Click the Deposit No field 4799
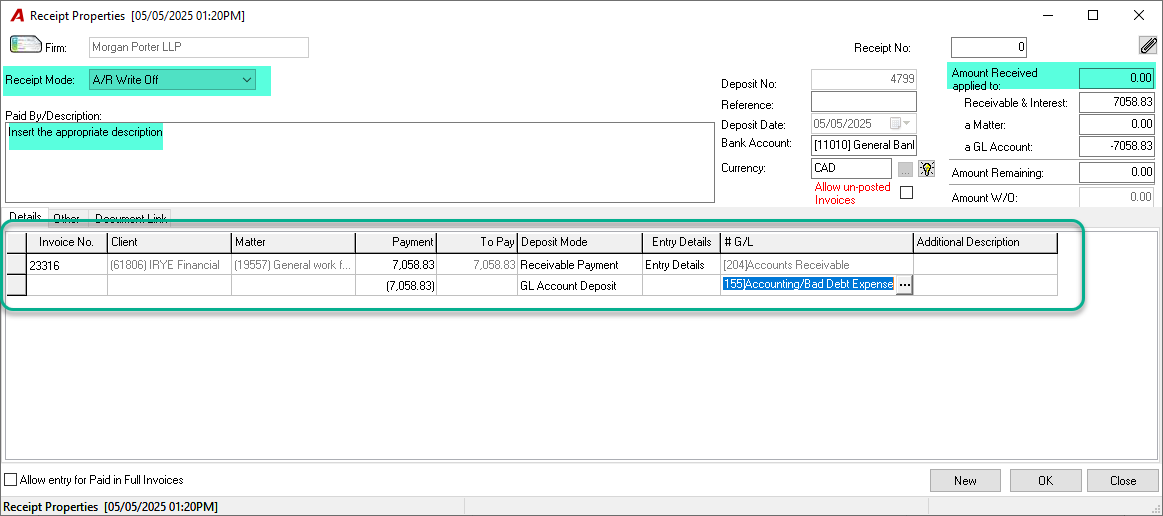This screenshot has height=516, width=1163. (x=864, y=79)
